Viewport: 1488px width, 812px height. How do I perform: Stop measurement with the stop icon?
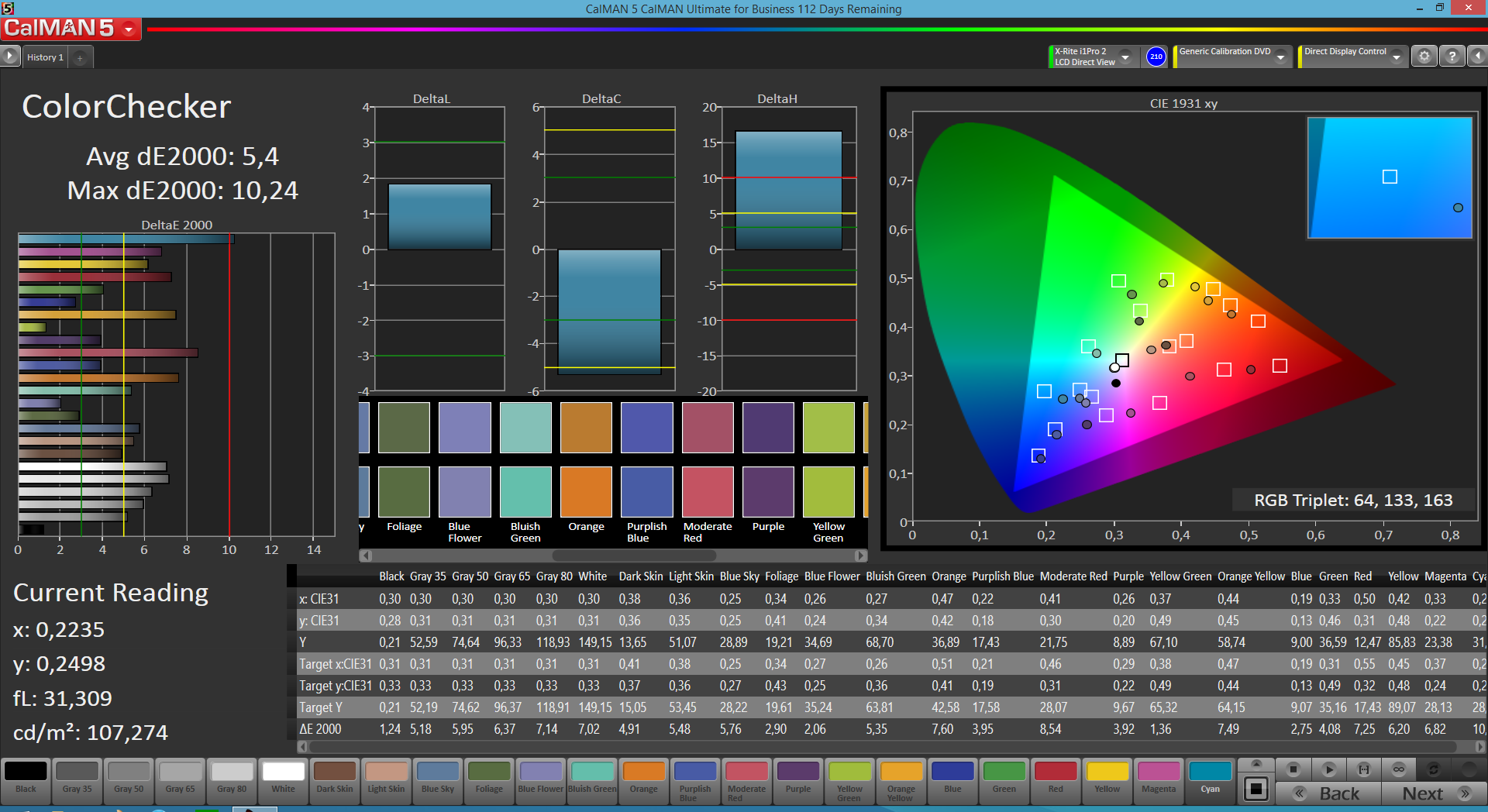pyautogui.click(x=1293, y=769)
